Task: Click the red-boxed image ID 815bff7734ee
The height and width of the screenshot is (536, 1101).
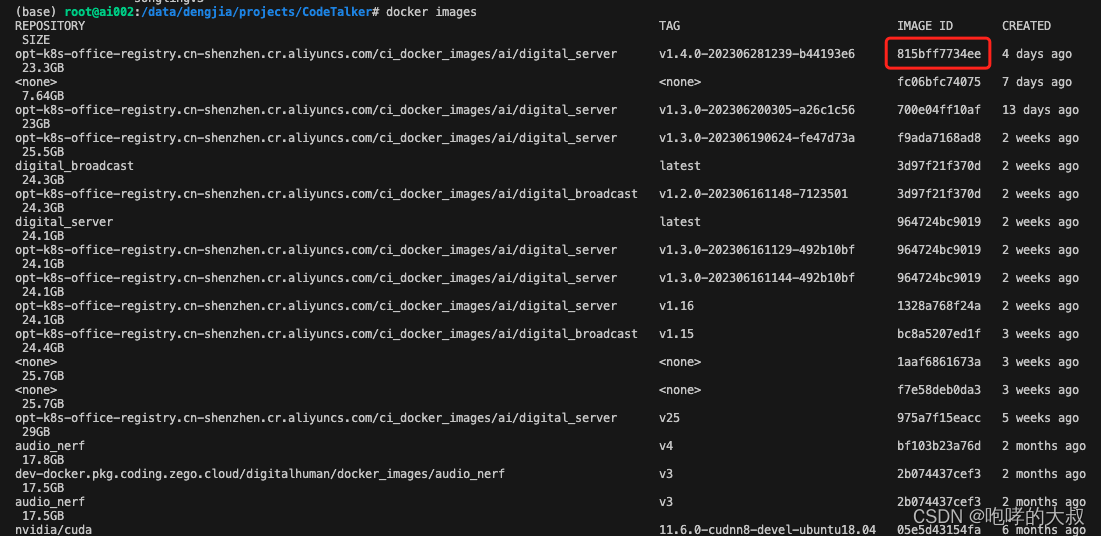Action: coord(938,54)
